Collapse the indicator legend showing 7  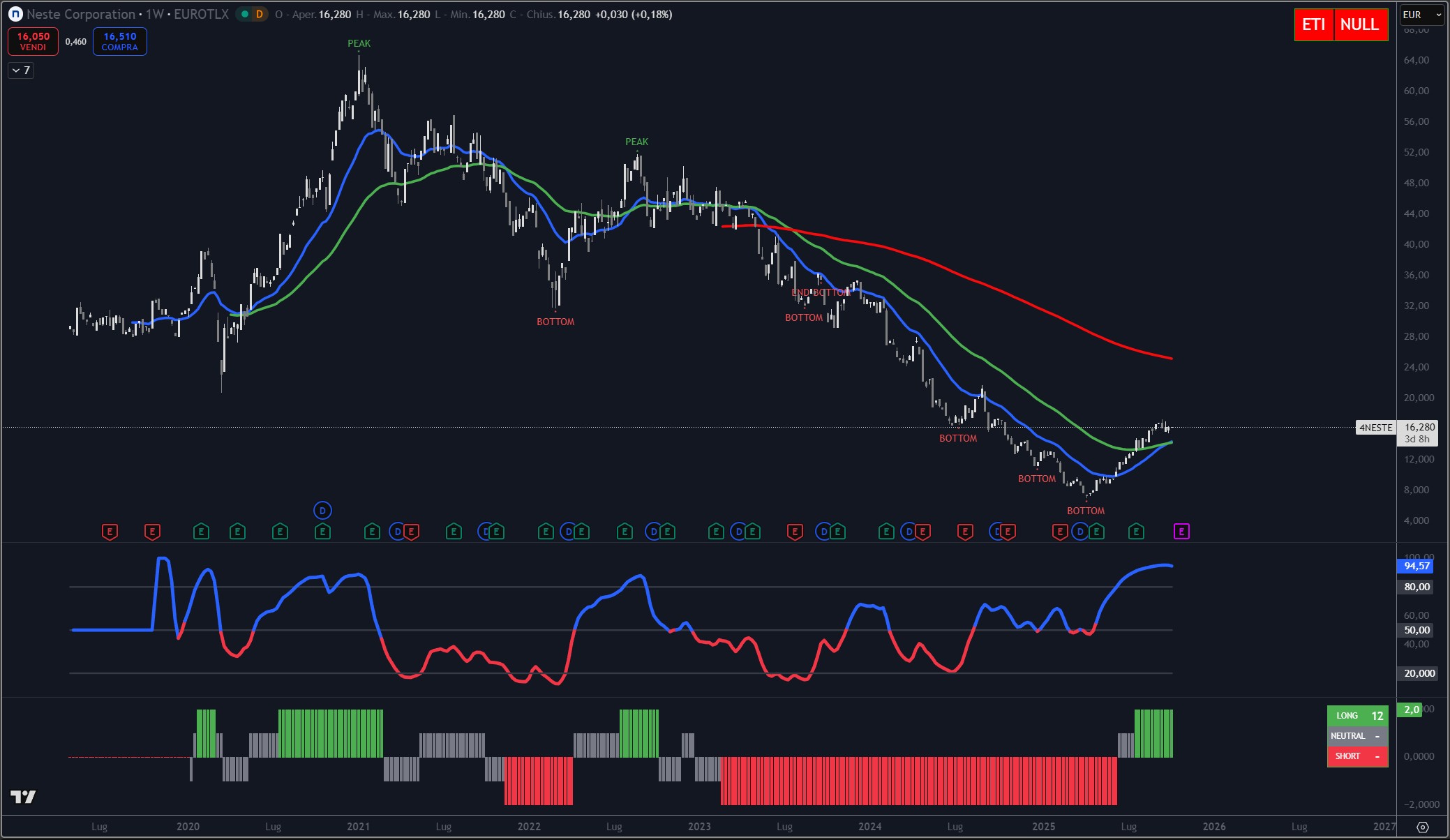(x=21, y=70)
